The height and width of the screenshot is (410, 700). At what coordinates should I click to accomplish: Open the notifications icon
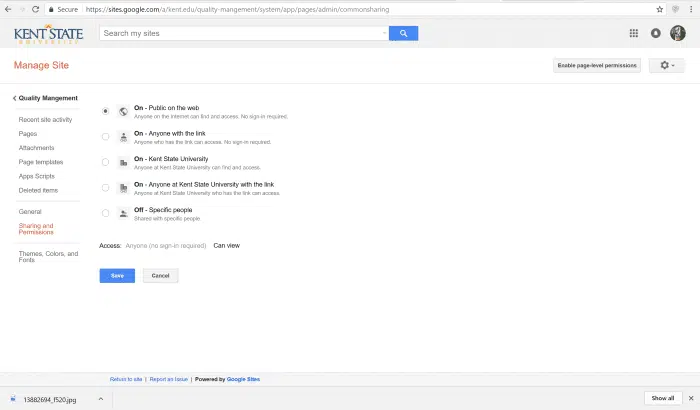(655, 33)
